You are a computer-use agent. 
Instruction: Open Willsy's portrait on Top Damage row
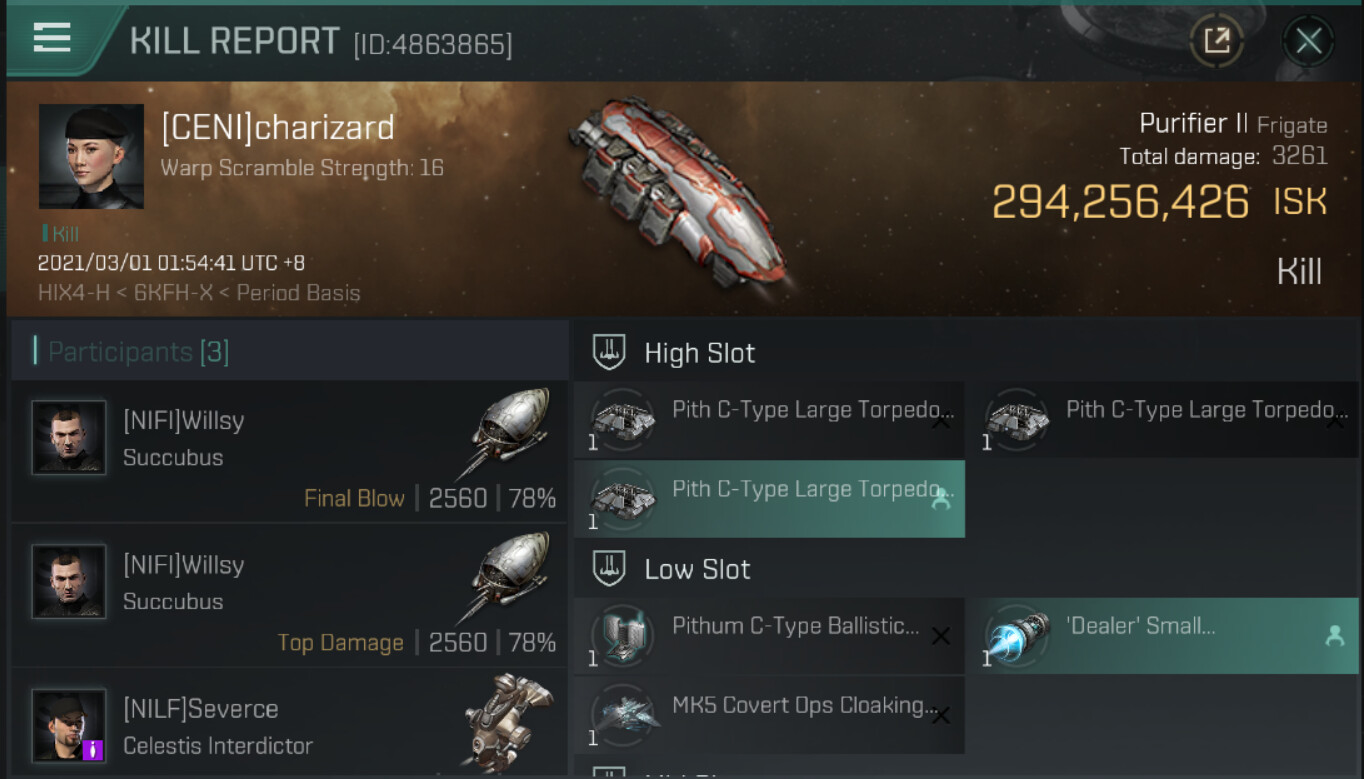click(x=68, y=581)
